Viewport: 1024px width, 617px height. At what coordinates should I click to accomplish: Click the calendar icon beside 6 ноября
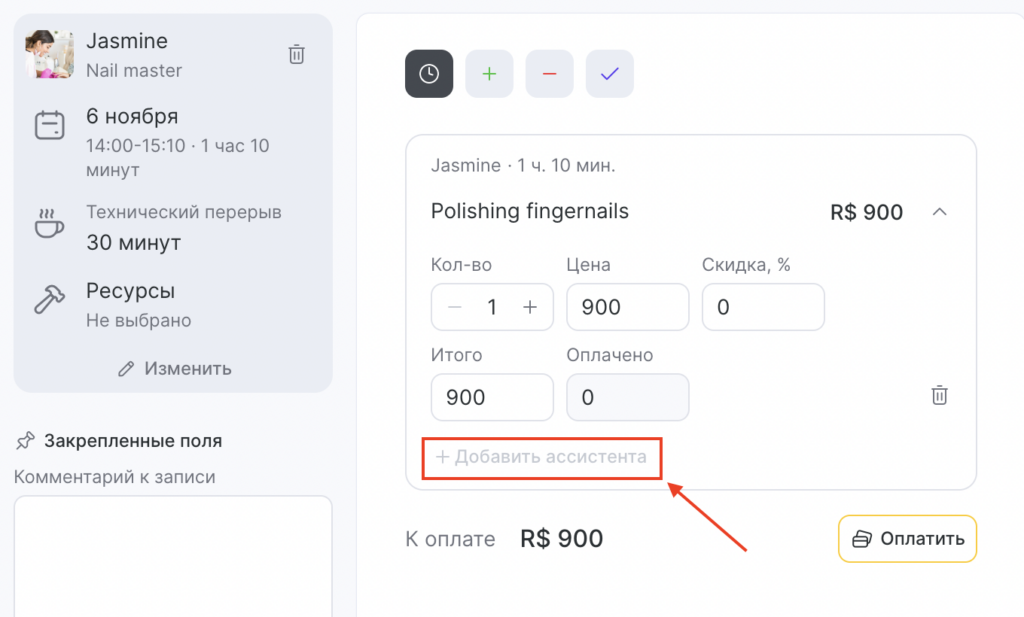tap(50, 126)
